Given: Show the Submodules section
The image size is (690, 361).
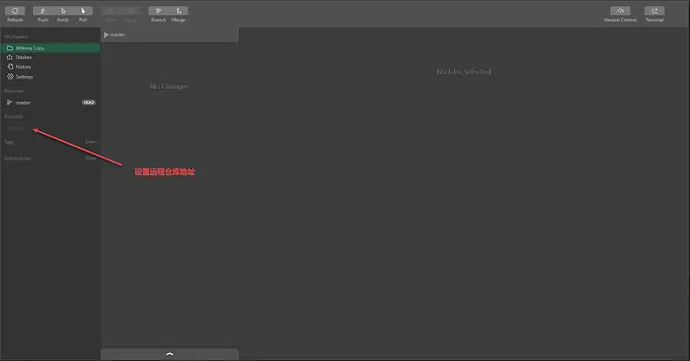Looking at the screenshot, I should 91,158.
